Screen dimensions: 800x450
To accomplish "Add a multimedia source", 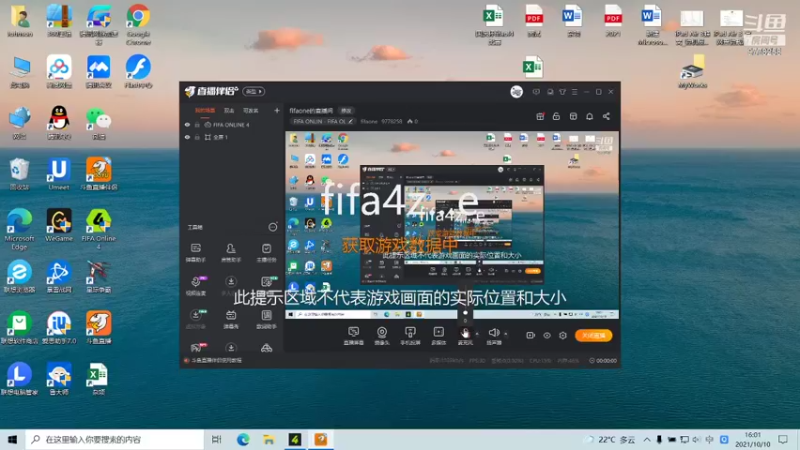I will (439, 336).
